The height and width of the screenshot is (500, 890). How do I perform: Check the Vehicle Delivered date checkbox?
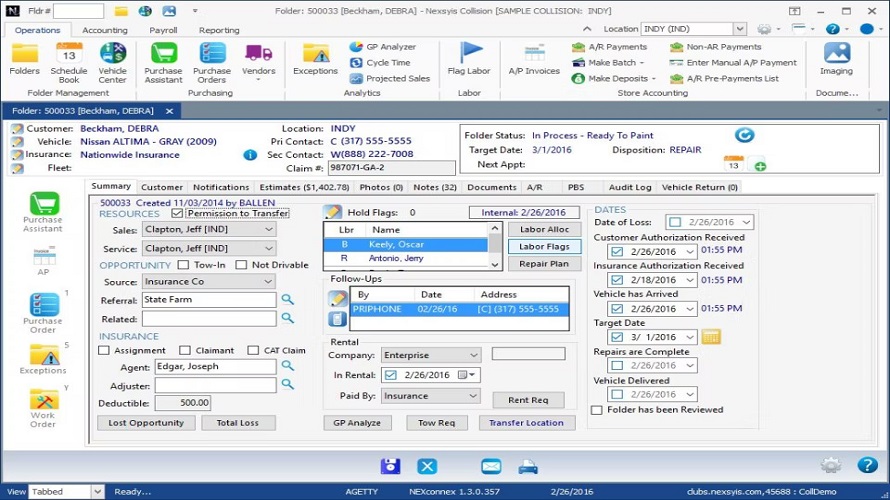(x=618, y=394)
